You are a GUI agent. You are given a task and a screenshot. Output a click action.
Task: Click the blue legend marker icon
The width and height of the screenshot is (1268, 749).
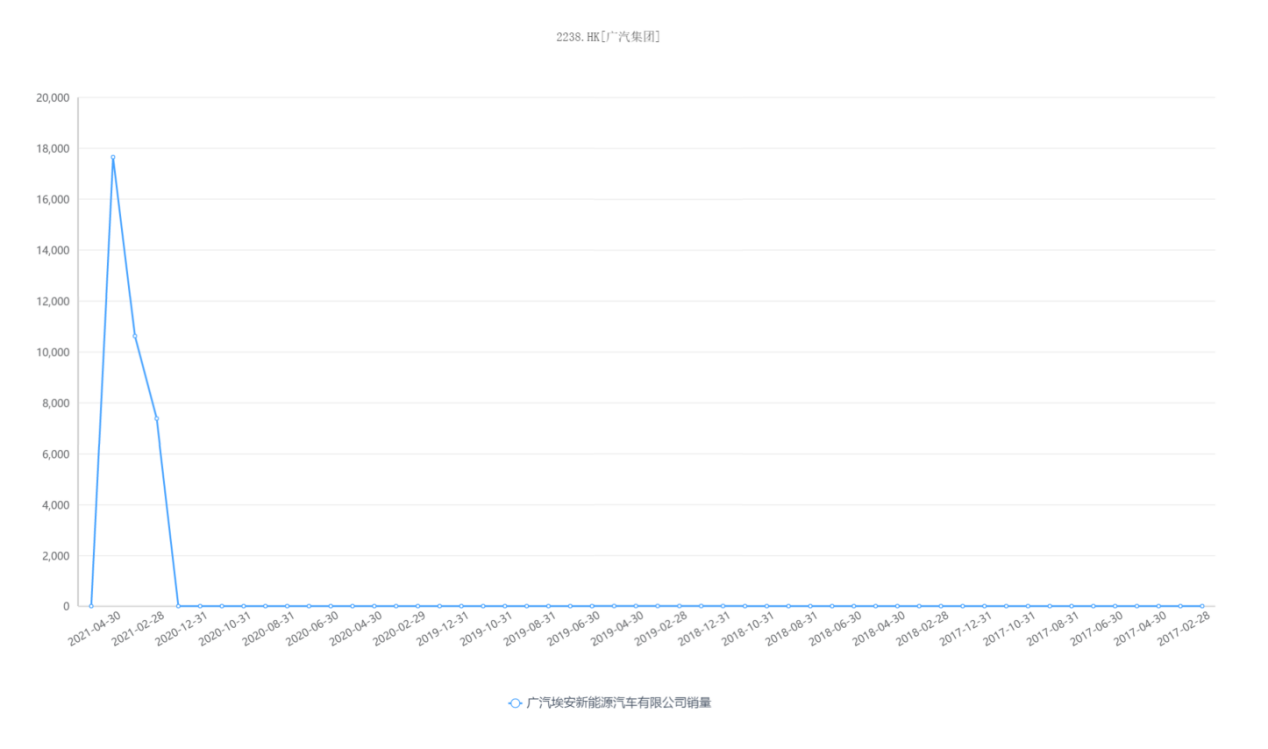514,703
